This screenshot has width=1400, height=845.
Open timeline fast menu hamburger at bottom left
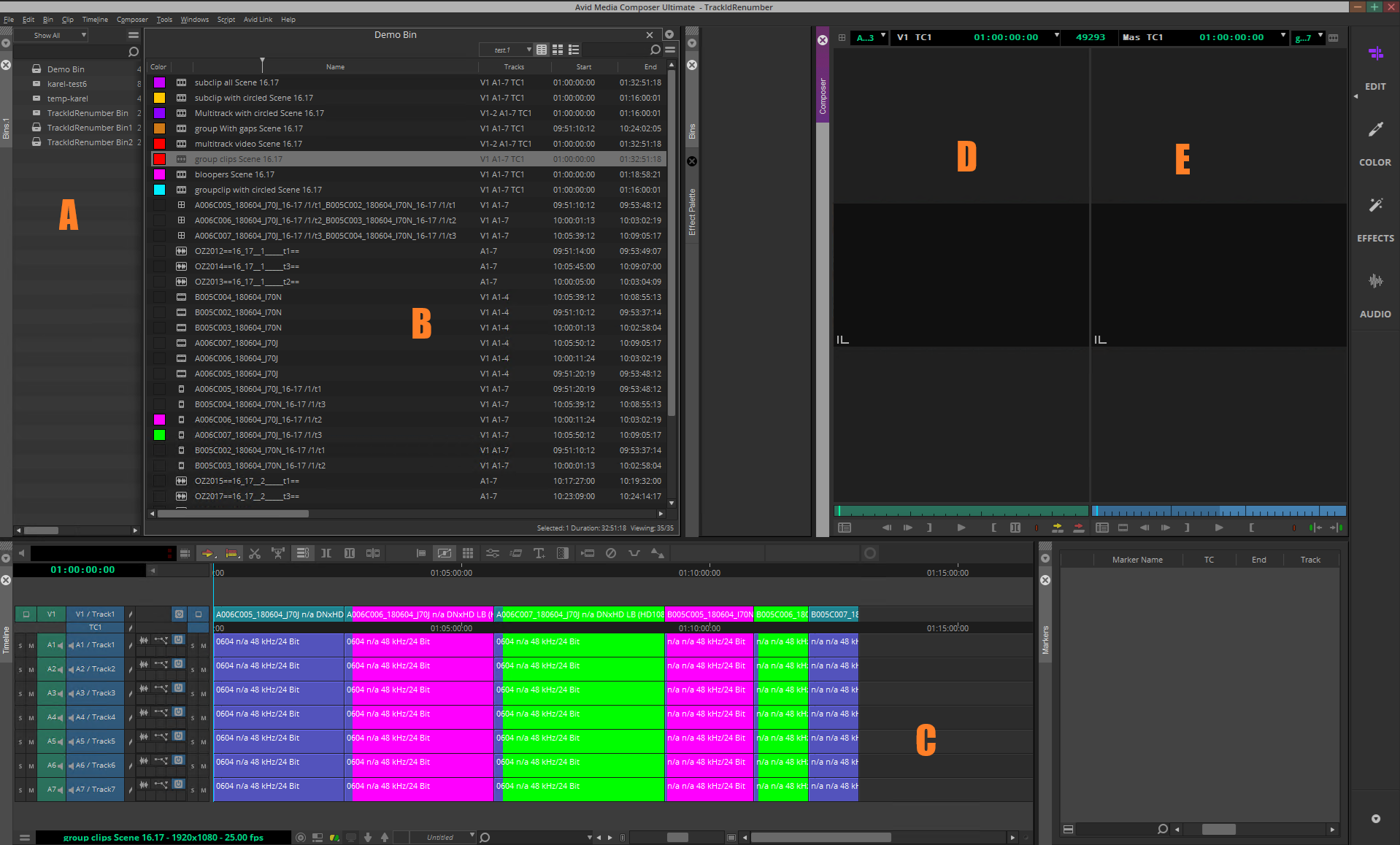coord(25,838)
